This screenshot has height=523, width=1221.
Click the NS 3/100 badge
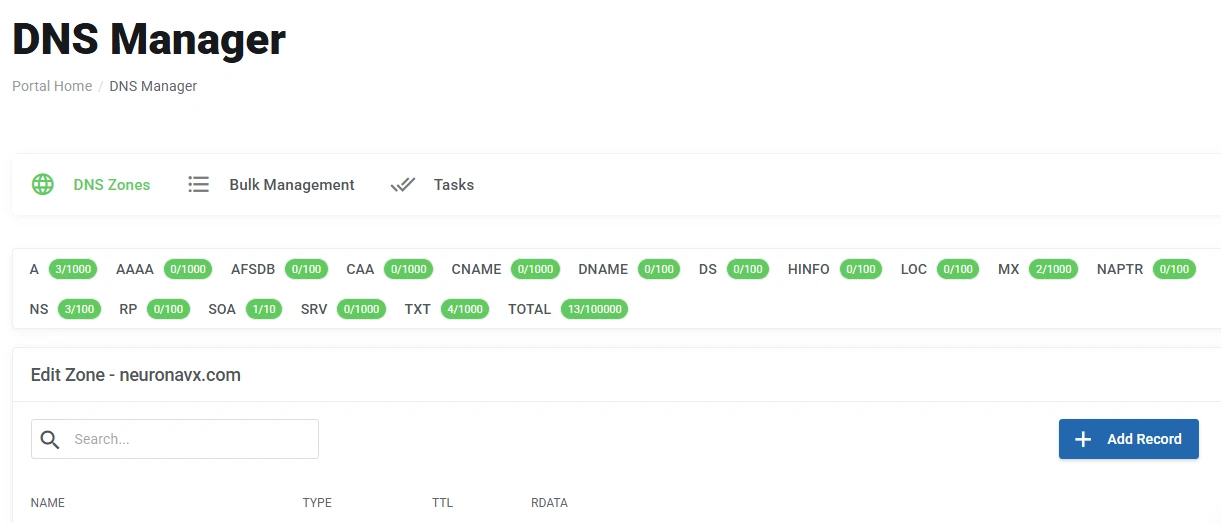79,309
